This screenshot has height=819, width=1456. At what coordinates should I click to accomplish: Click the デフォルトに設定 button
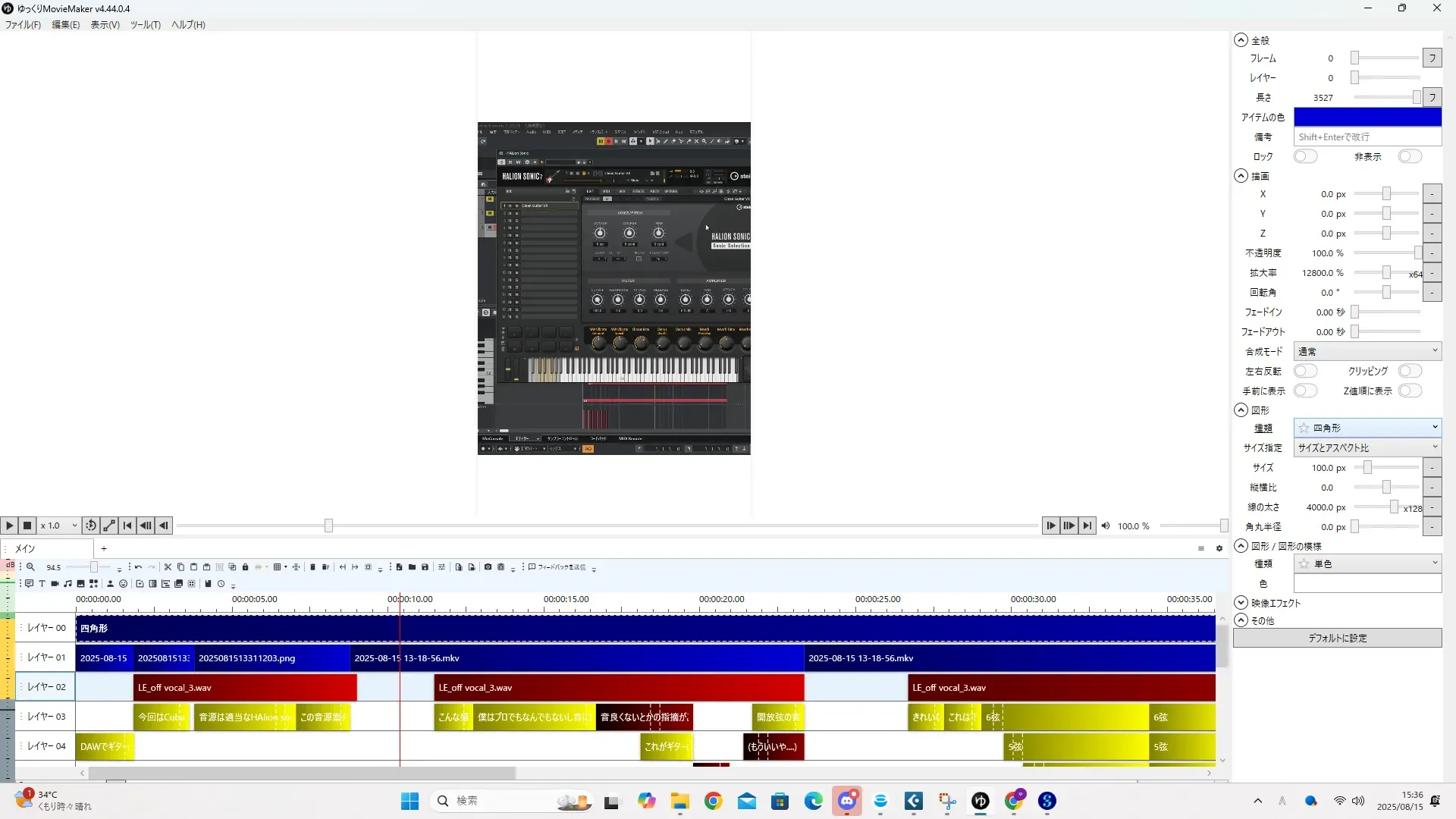click(1337, 638)
